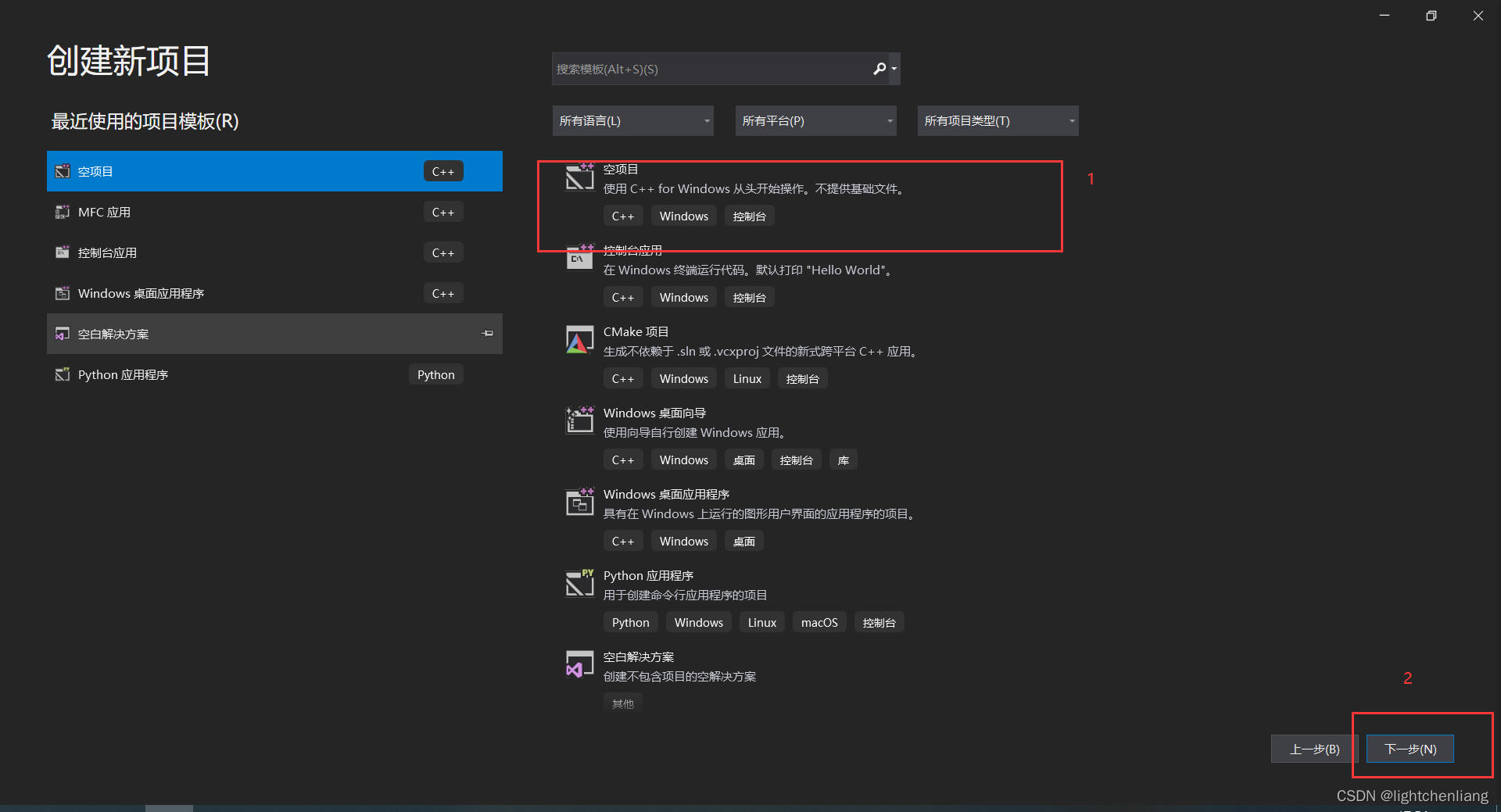Click the Python 应用程序 template icon in results
This screenshot has height=812, width=1501.
pyautogui.click(x=580, y=582)
